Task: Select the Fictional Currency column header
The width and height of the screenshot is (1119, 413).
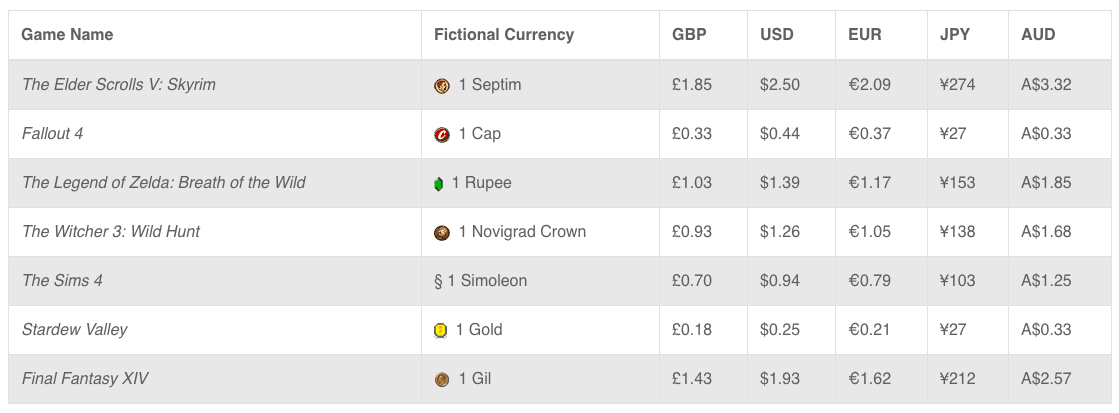Action: tap(504, 34)
